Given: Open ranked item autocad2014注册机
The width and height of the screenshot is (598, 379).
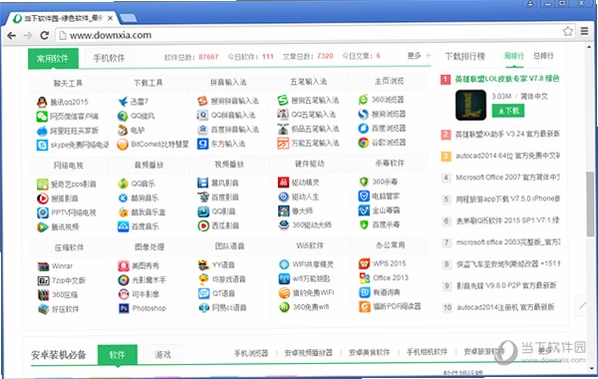Looking at the screenshot, I should pyautogui.click(x=505, y=307).
